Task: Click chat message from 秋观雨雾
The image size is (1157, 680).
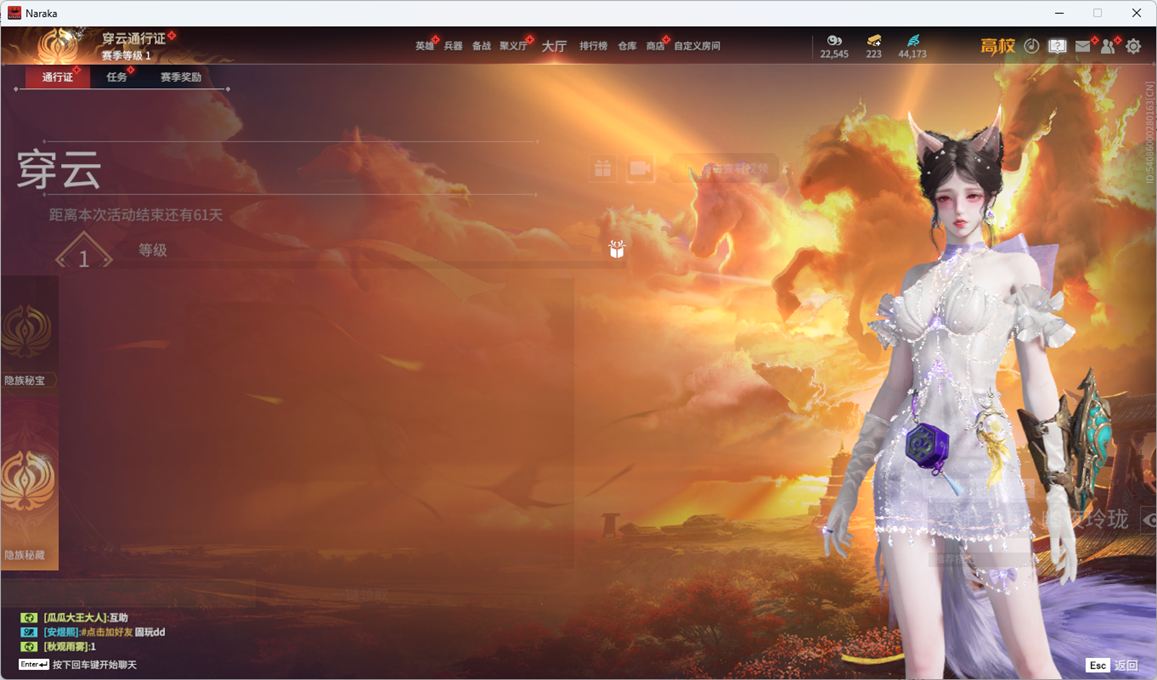Action: (69, 647)
